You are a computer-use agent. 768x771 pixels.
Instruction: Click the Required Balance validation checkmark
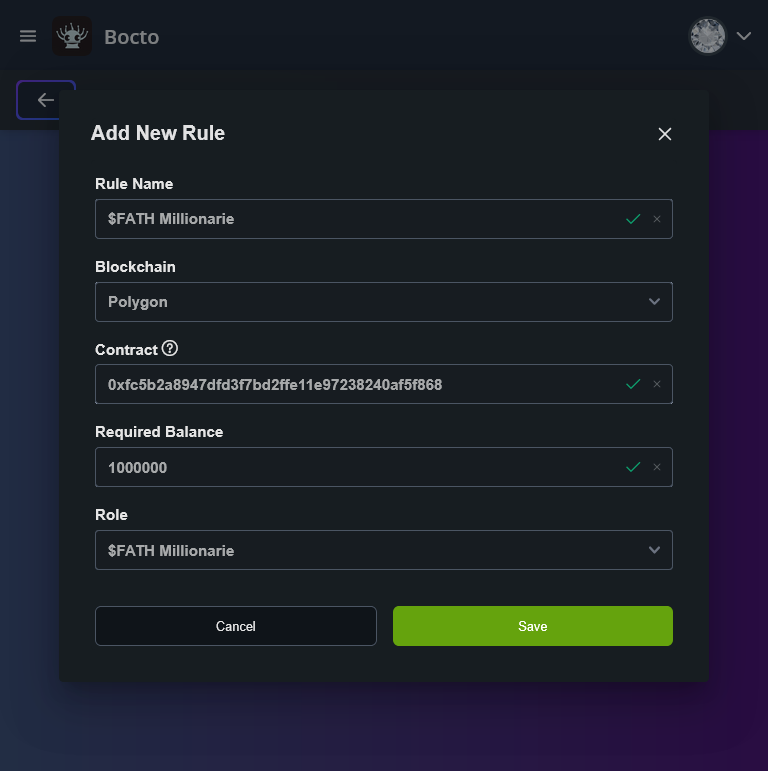coord(632,467)
